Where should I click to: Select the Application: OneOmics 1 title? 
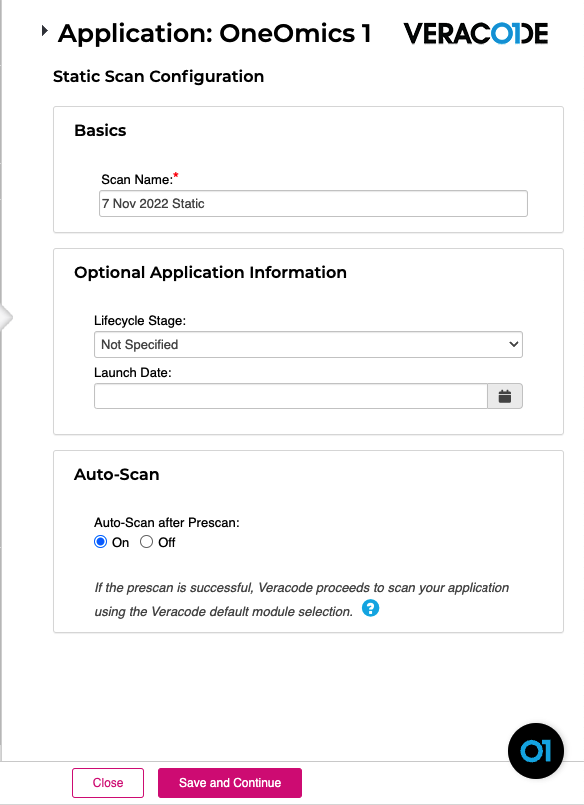215,32
